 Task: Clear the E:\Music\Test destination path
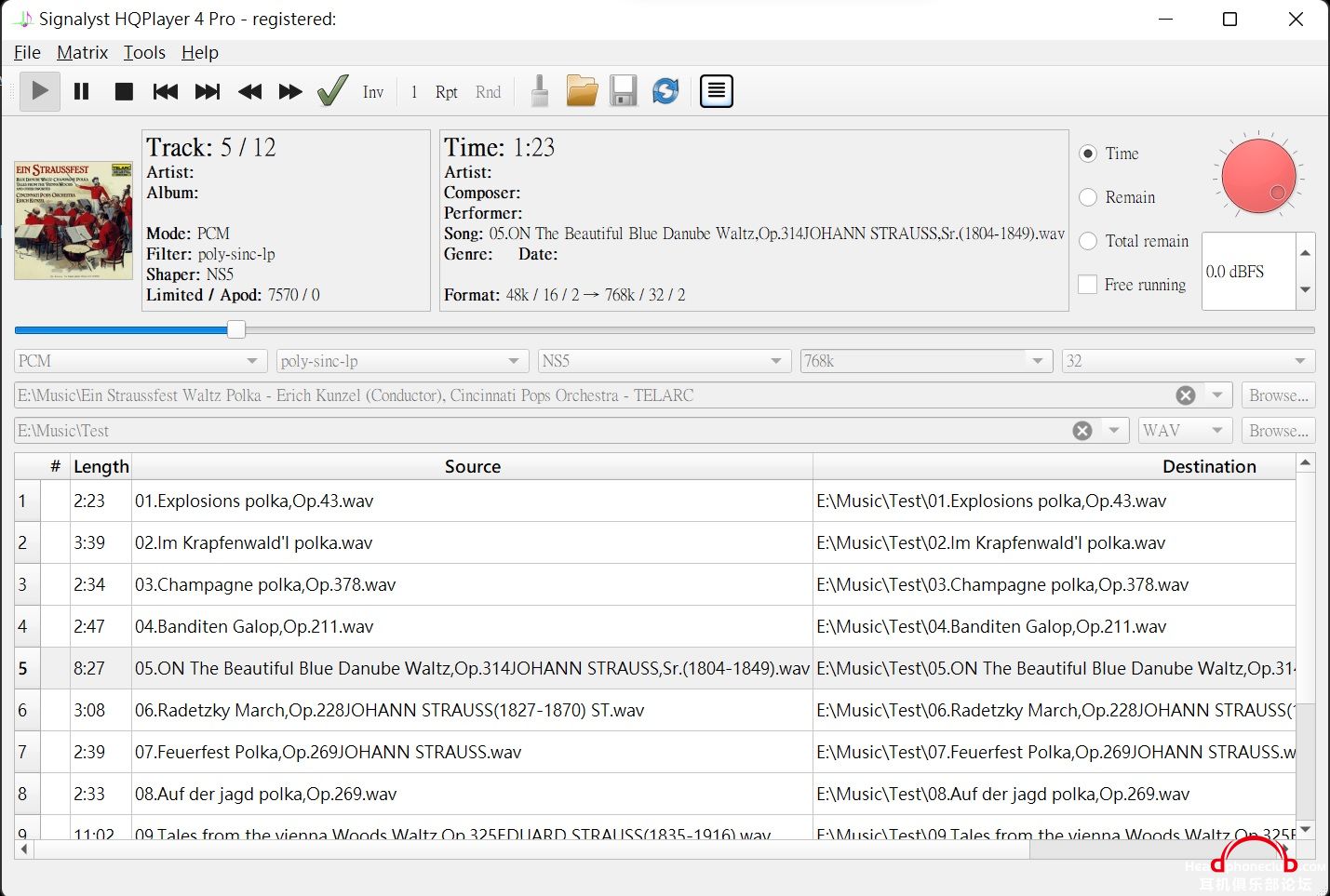[1082, 431]
